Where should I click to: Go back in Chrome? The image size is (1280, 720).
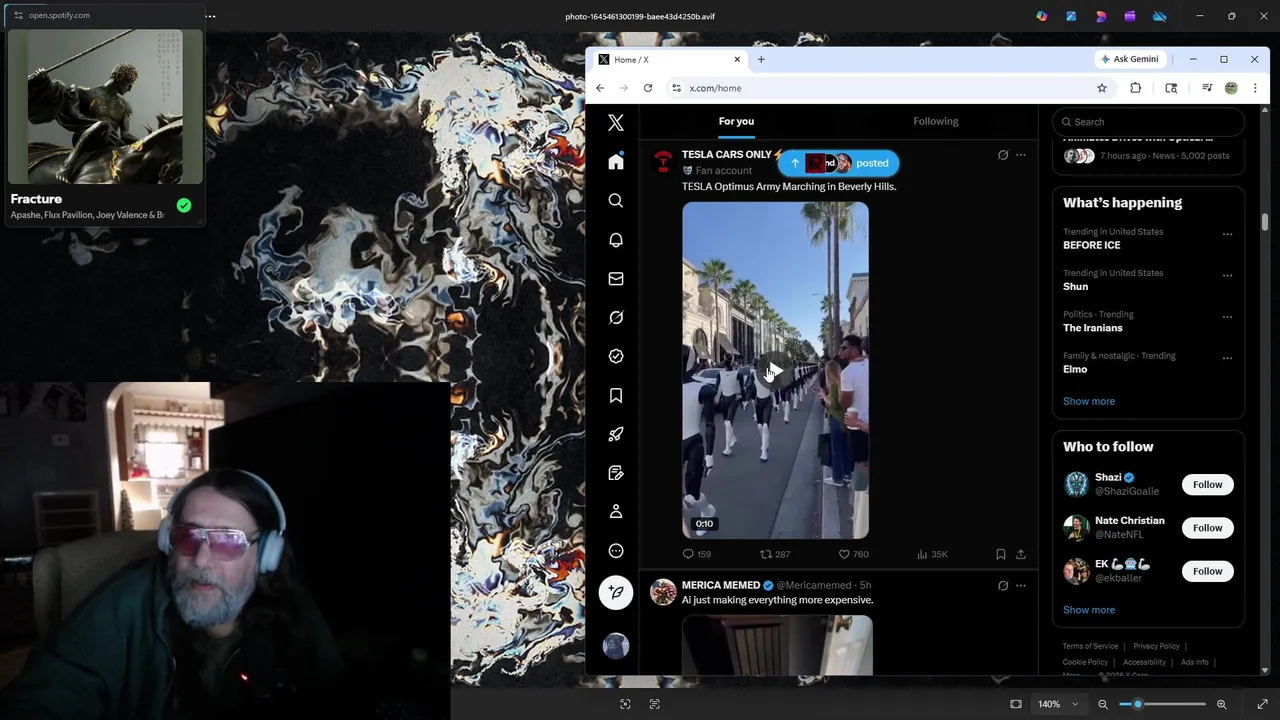600,88
